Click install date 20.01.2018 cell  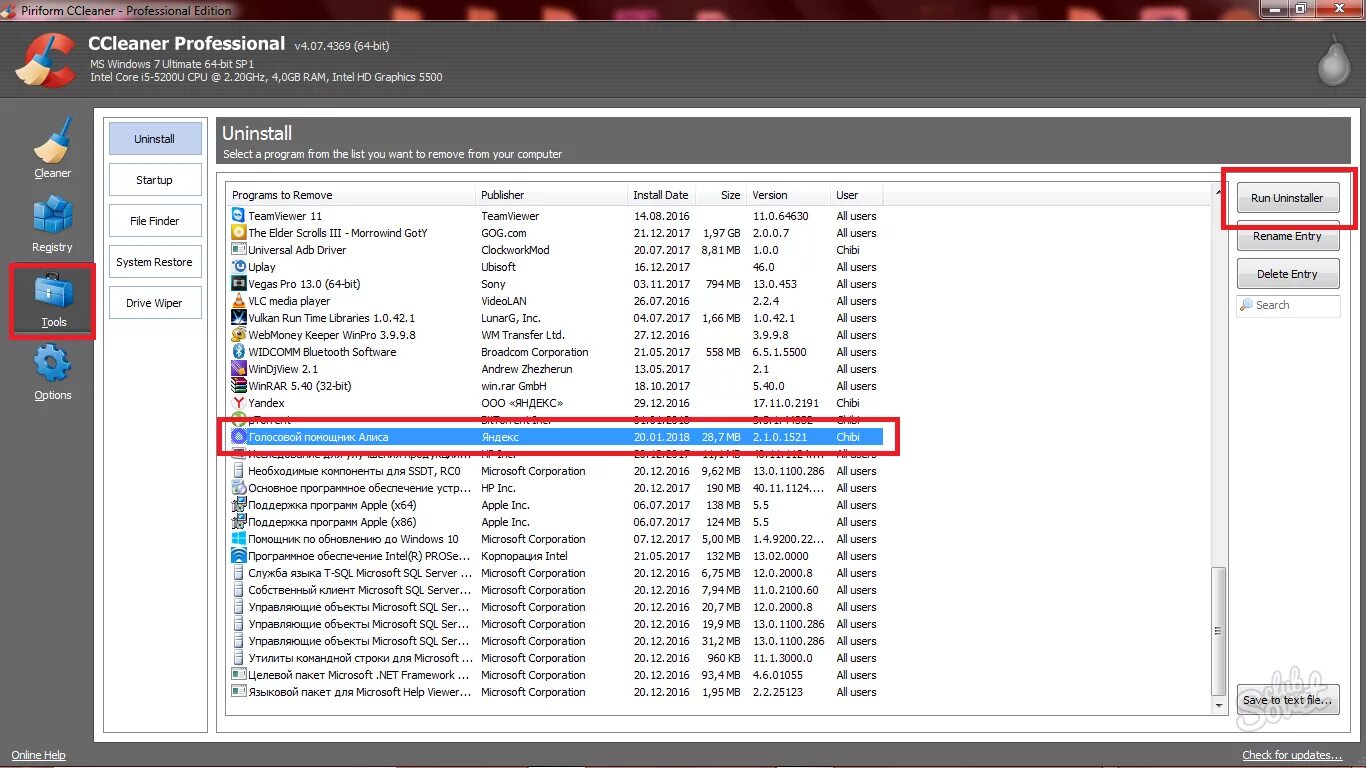[662, 437]
